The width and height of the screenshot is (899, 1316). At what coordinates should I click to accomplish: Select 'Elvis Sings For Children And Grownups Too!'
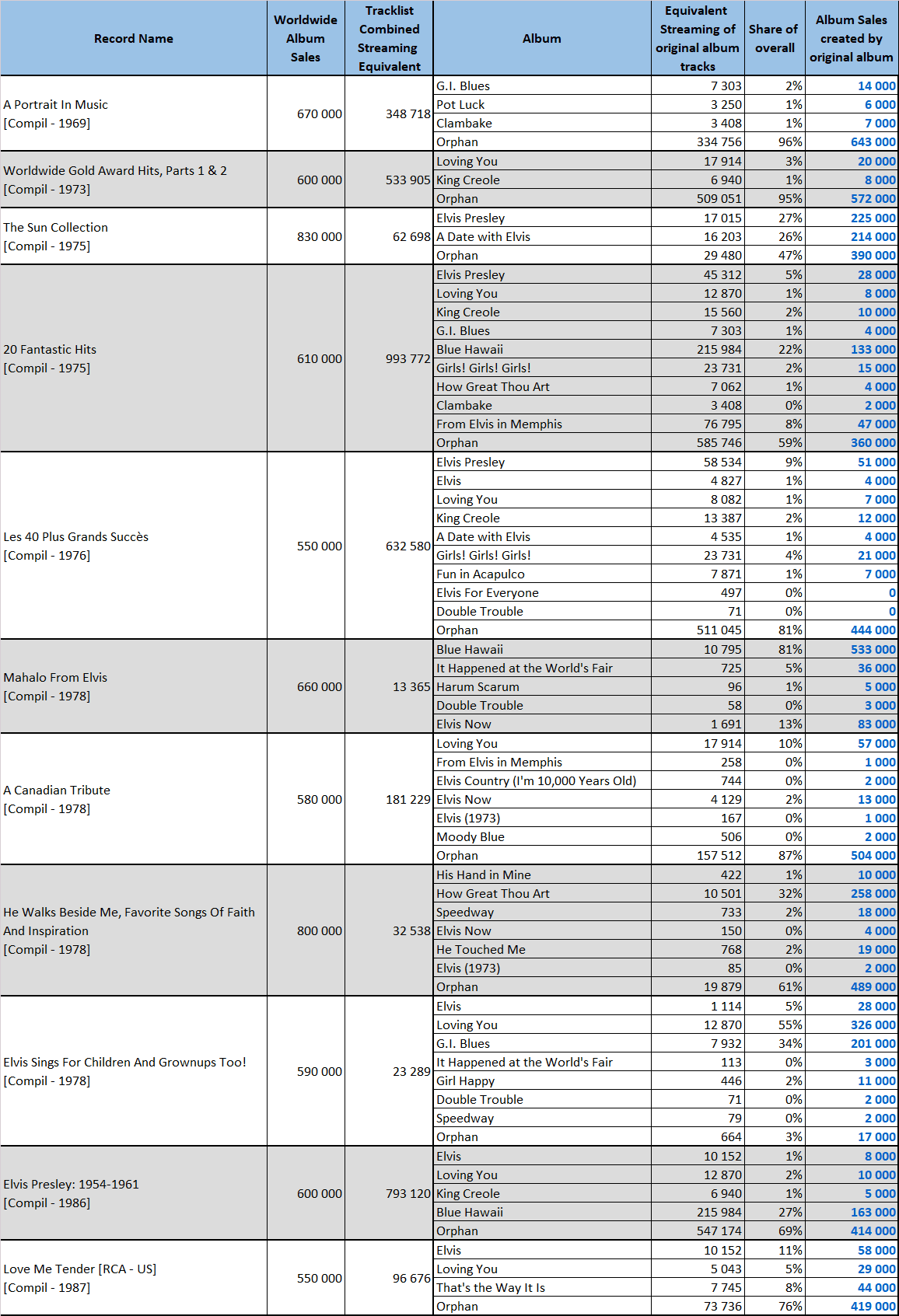(x=134, y=1071)
